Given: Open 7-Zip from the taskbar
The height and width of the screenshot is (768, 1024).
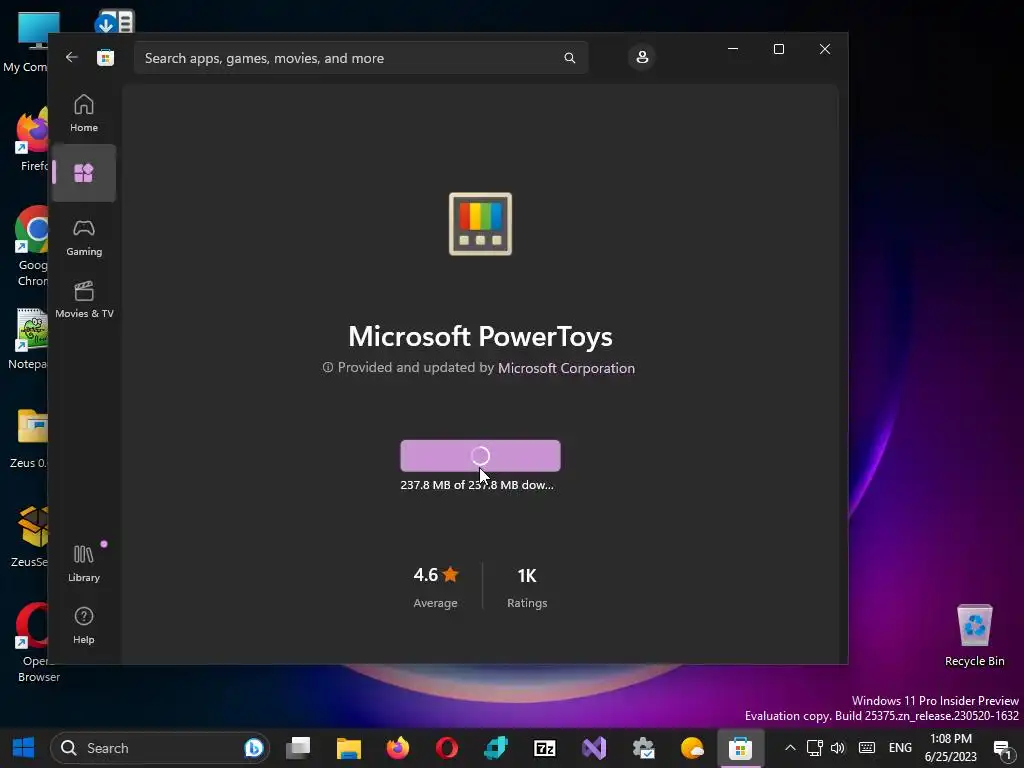Looking at the screenshot, I should [545, 748].
